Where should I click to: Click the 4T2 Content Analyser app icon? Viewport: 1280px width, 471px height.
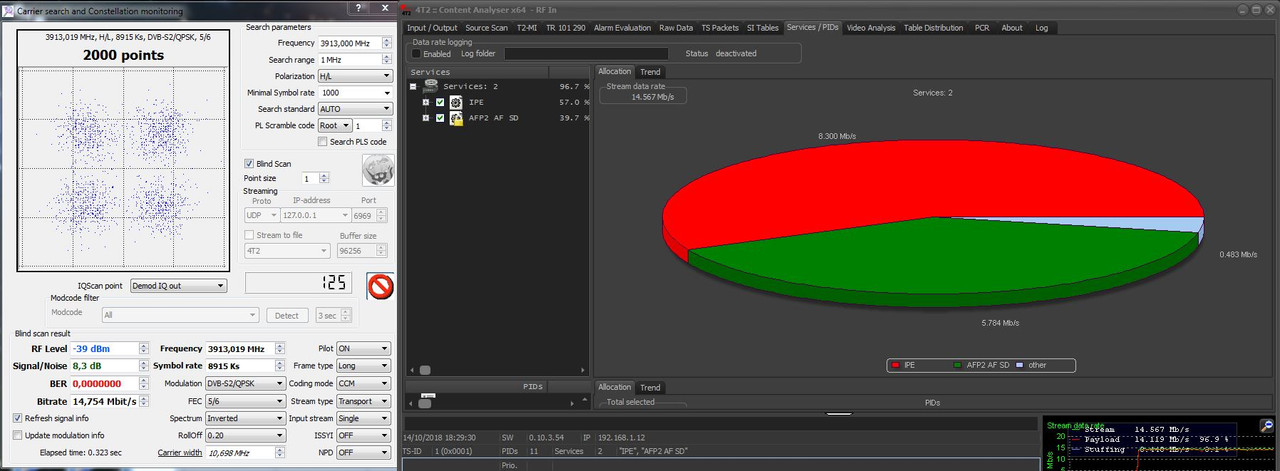click(x=405, y=10)
